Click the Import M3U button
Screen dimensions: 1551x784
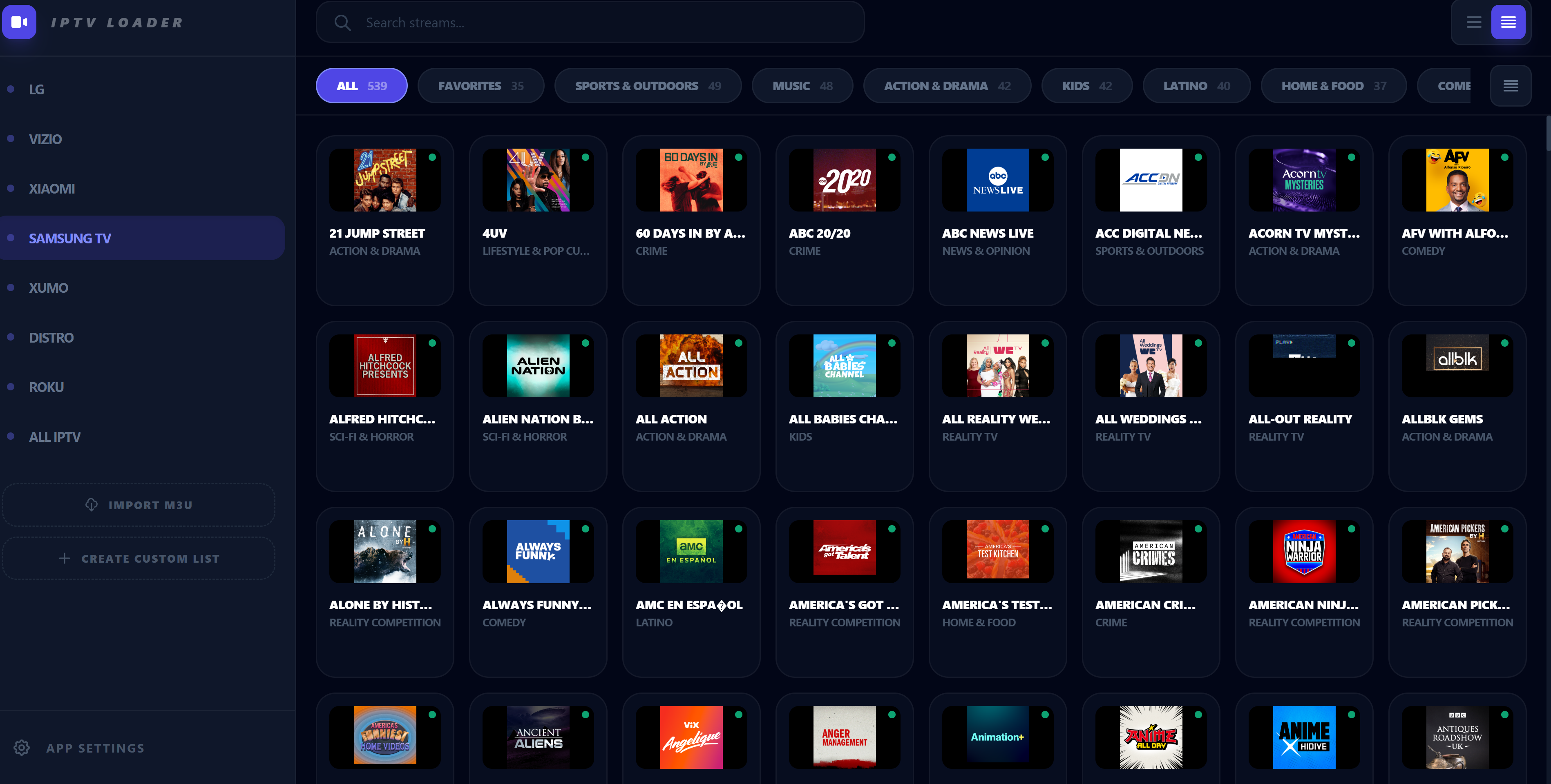tap(139, 505)
